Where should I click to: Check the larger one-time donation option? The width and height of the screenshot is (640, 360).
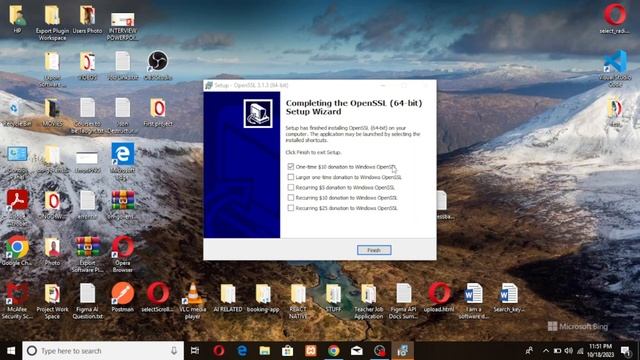click(x=291, y=177)
